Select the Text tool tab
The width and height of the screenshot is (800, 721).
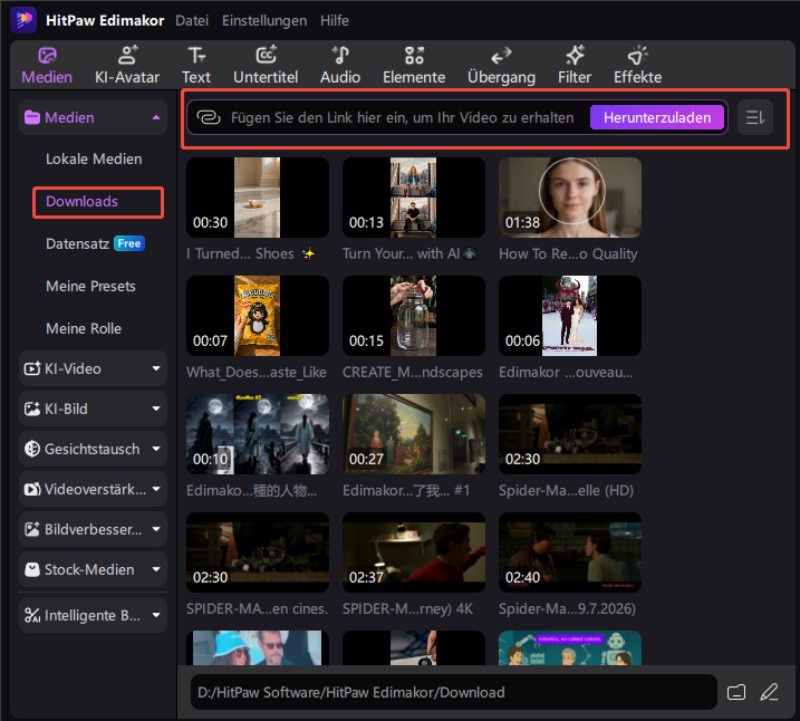196,65
